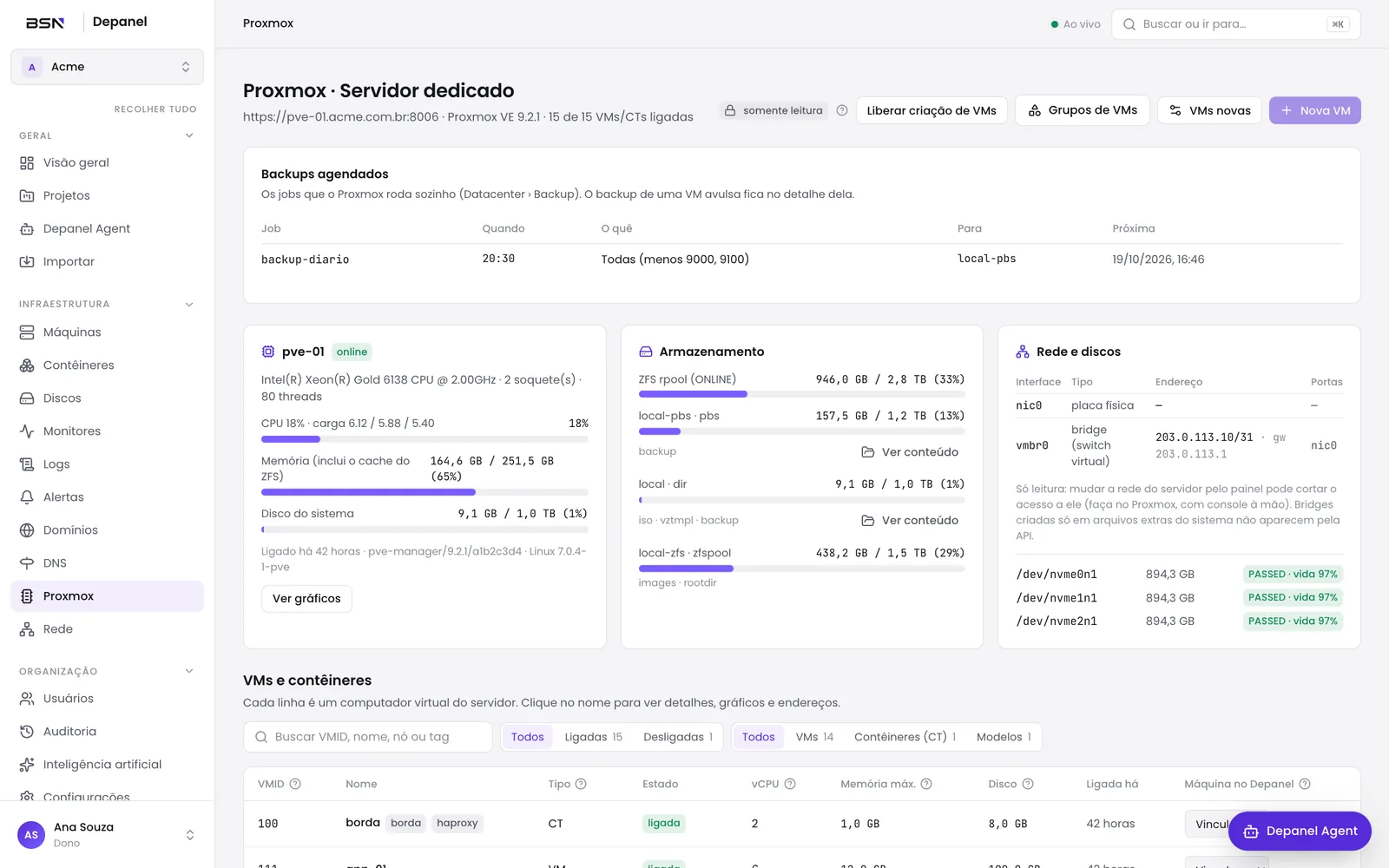Screen dimensions: 1389x868
Task: Click the Disco column help icon
Action: [x=1028, y=784]
